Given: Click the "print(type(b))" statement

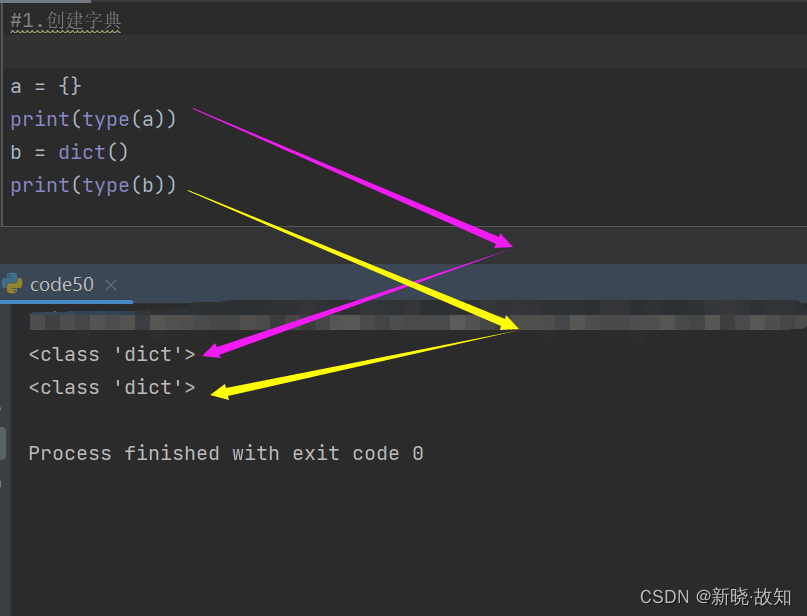Looking at the screenshot, I should [x=93, y=186].
